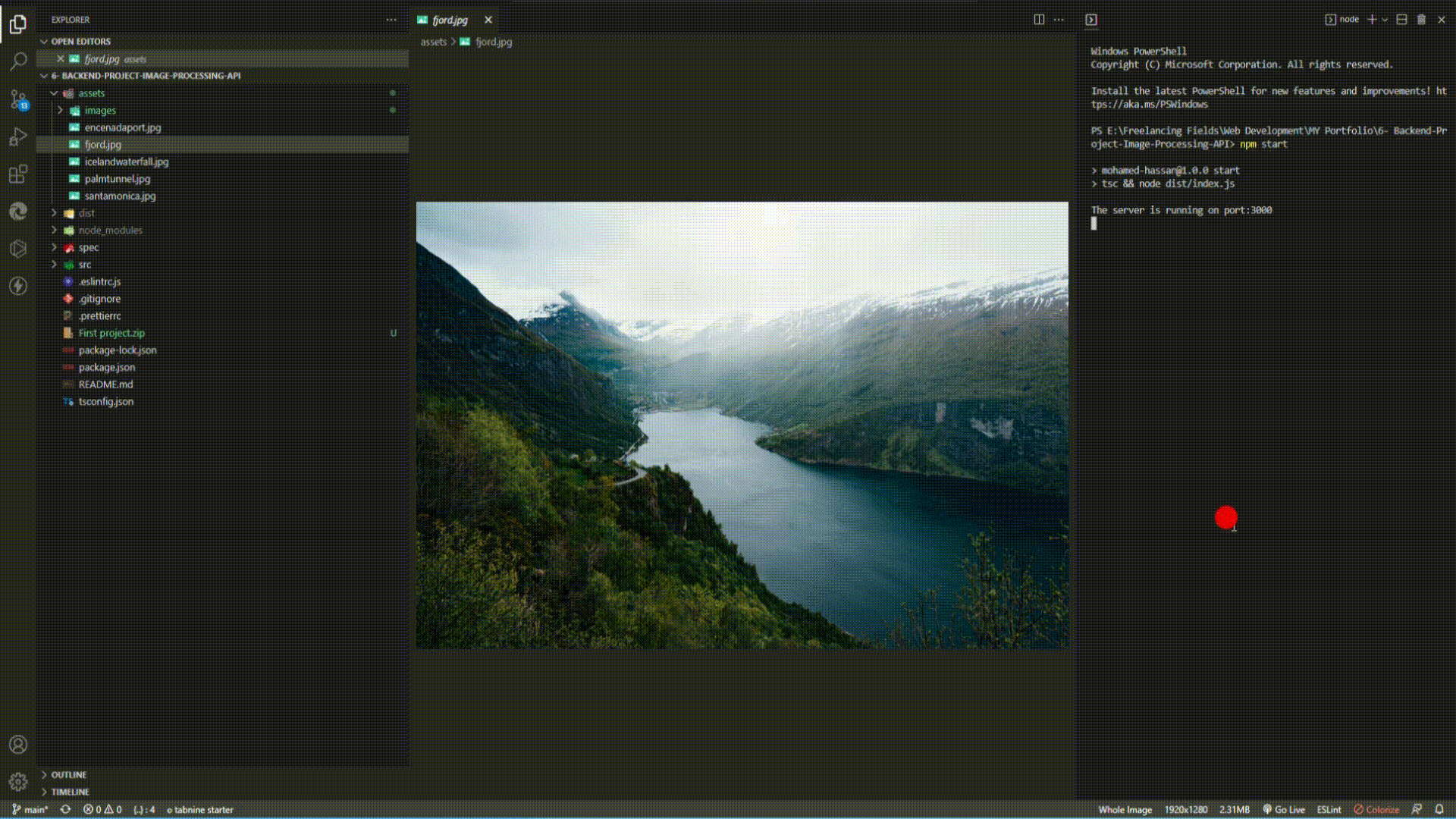The height and width of the screenshot is (819, 1456).
Task: Open Source Control view in activity bar
Action: [x=18, y=99]
